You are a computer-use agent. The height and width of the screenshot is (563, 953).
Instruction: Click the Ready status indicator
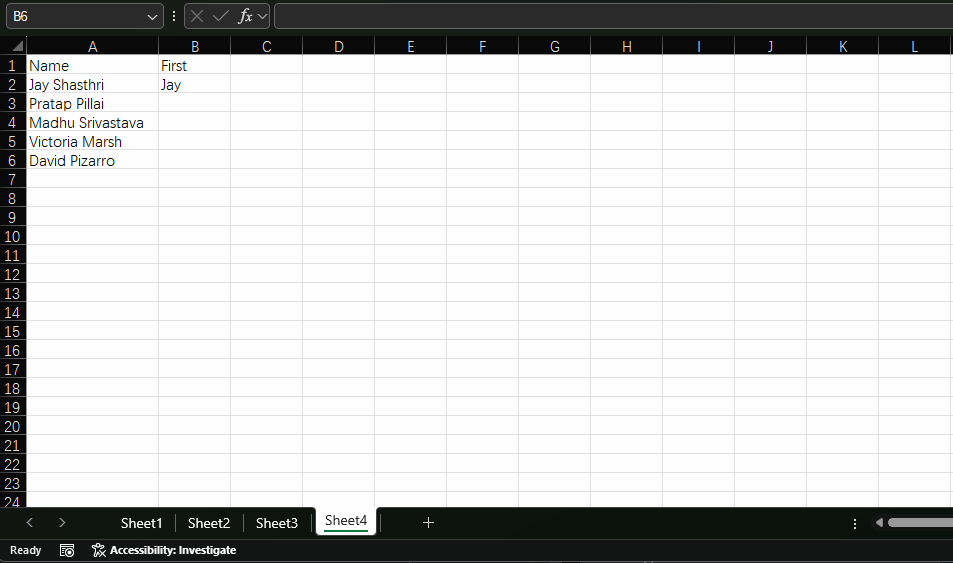click(x=26, y=550)
